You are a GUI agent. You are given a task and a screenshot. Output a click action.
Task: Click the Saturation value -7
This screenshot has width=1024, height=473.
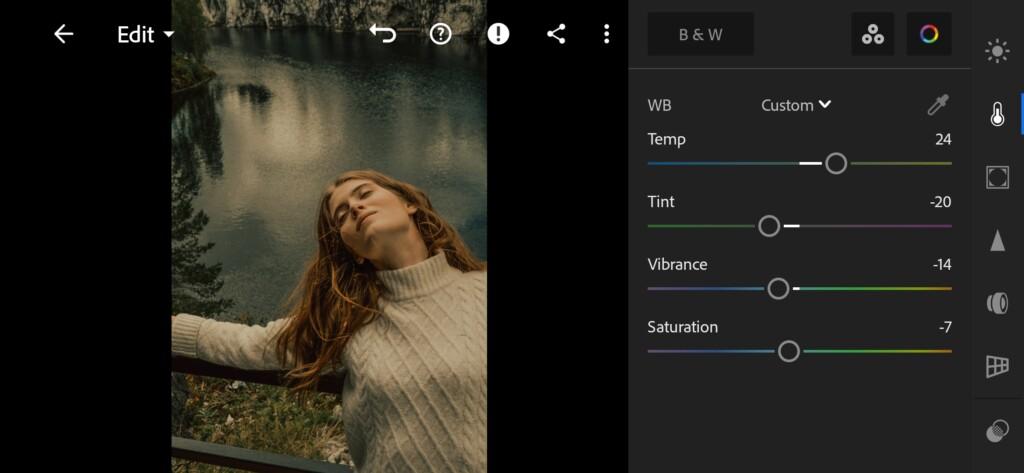coord(945,327)
